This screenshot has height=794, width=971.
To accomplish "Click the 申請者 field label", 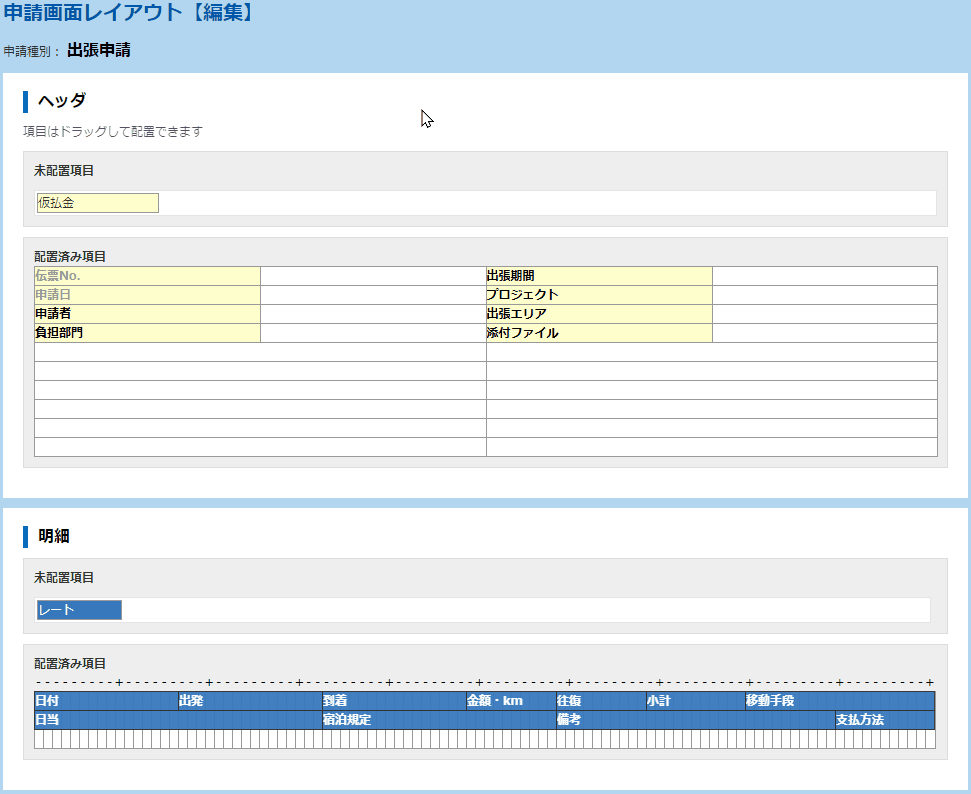I will 147,314.
